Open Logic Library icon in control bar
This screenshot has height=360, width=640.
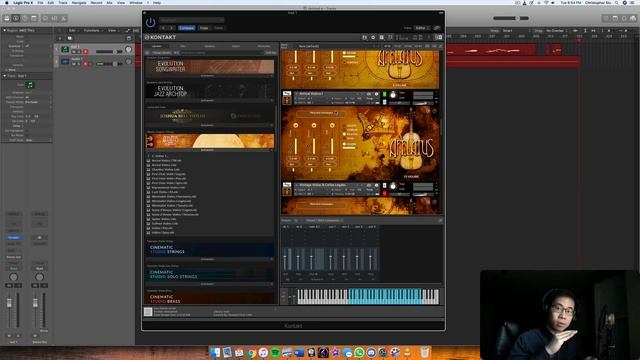7,18
